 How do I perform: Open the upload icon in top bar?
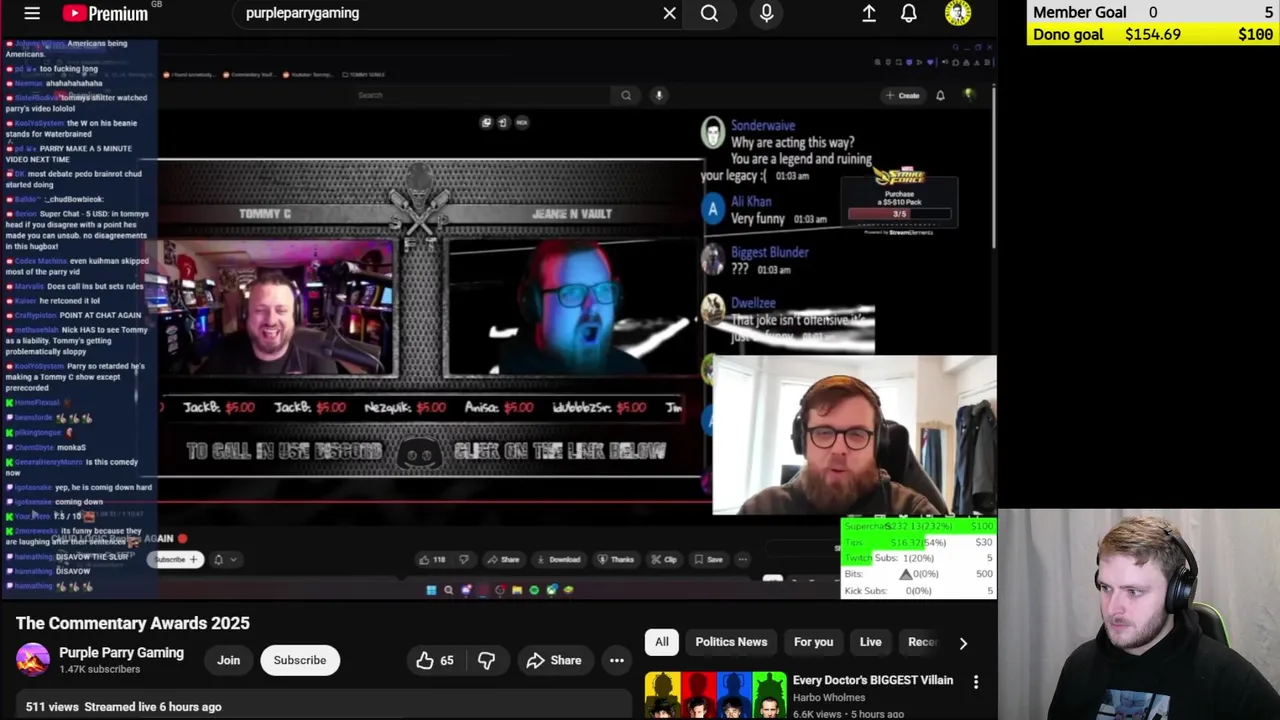(x=869, y=13)
